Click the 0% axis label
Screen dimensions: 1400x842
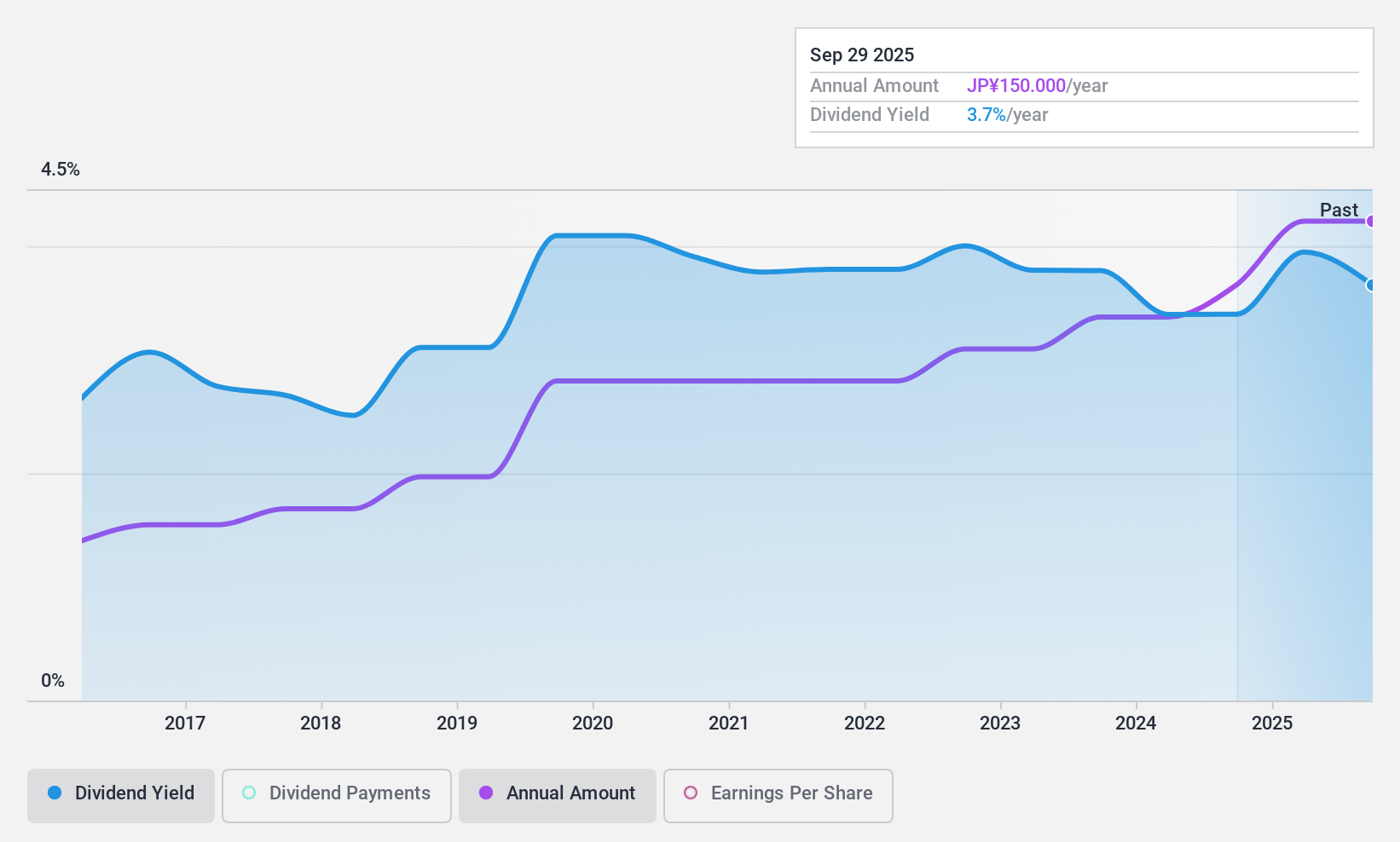53,680
